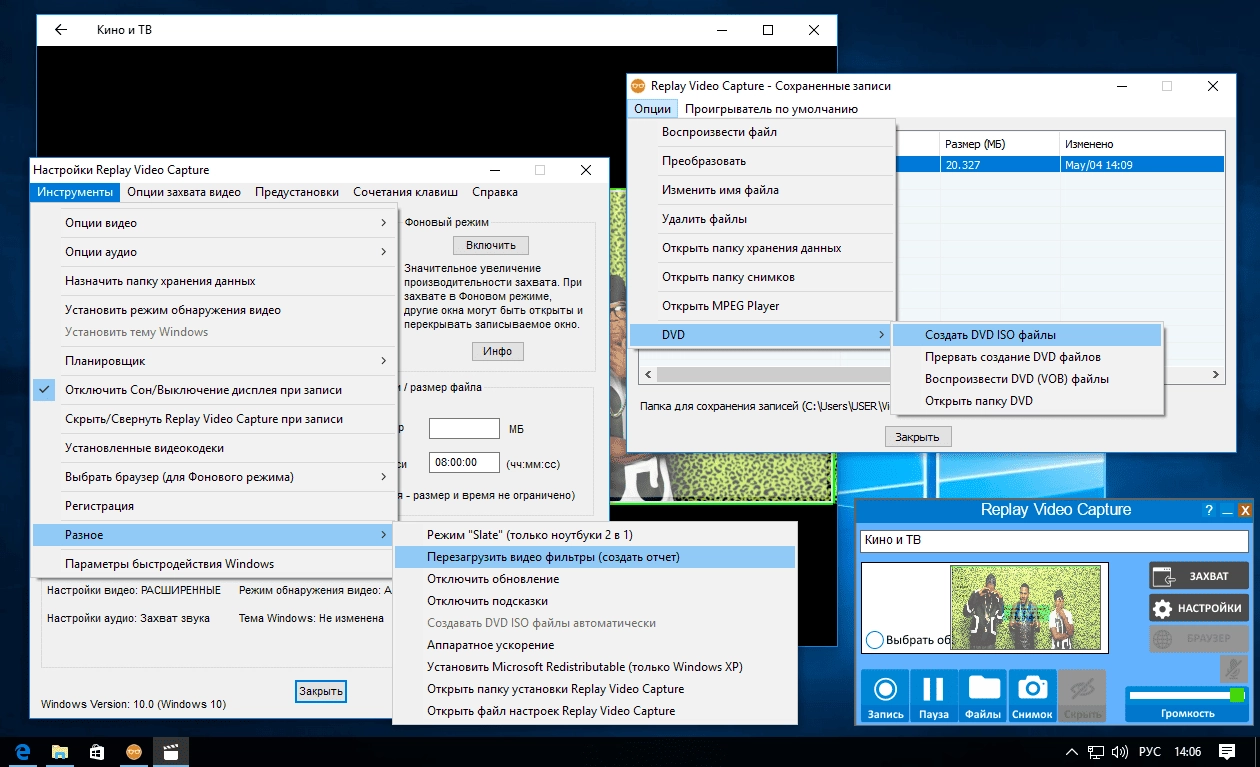Choose Установленные видеокодеки
This screenshot has height=767, width=1260.
click(215, 448)
